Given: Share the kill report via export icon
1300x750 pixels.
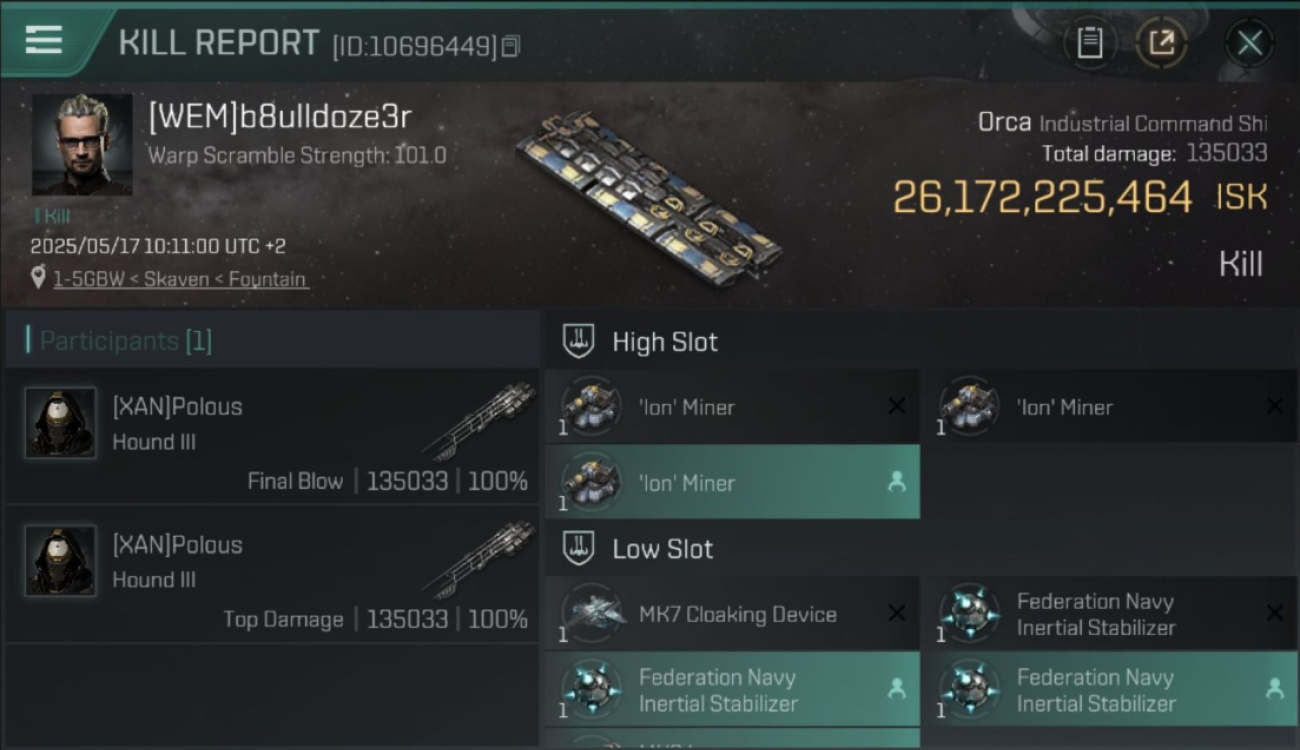Looking at the screenshot, I should click(x=1161, y=43).
